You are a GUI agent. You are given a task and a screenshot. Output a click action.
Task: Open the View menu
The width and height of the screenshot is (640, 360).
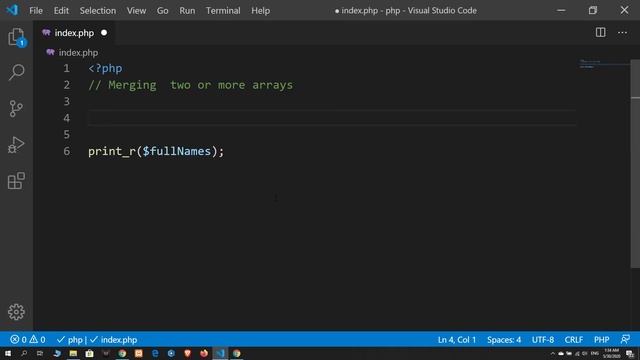pyautogui.click(x=136, y=11)
